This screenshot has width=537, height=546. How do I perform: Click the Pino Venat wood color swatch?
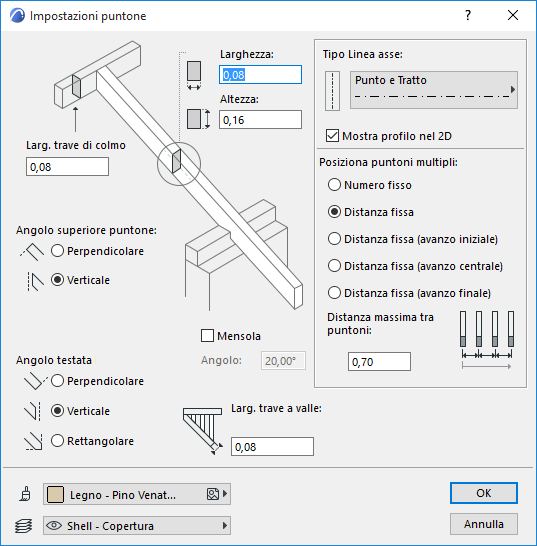tap(55, 494)
